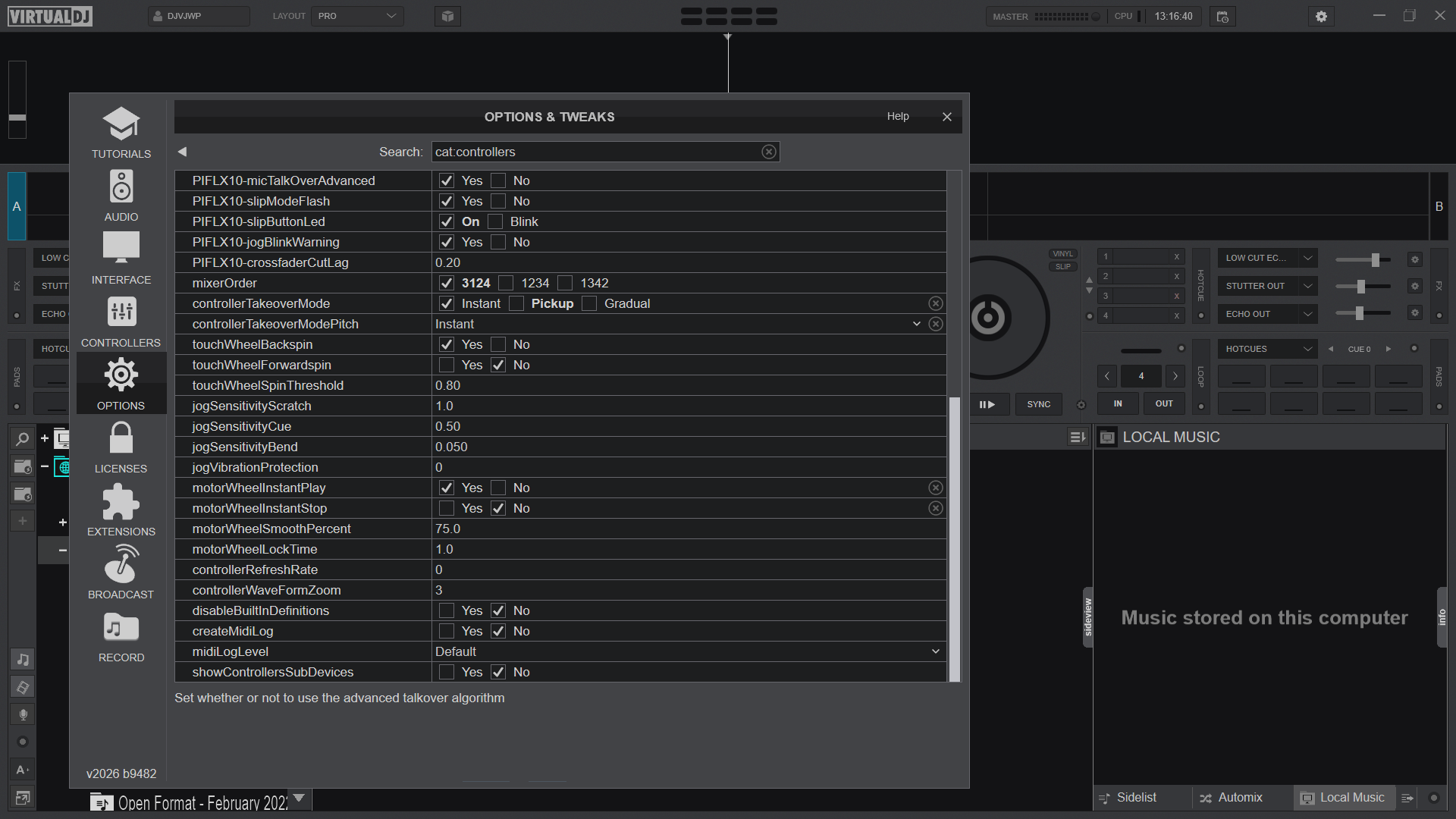The image size is (1456, 819).
Task: Set PIFLX10-micTalkOverAdvanced to No
Action: [498, 180]
